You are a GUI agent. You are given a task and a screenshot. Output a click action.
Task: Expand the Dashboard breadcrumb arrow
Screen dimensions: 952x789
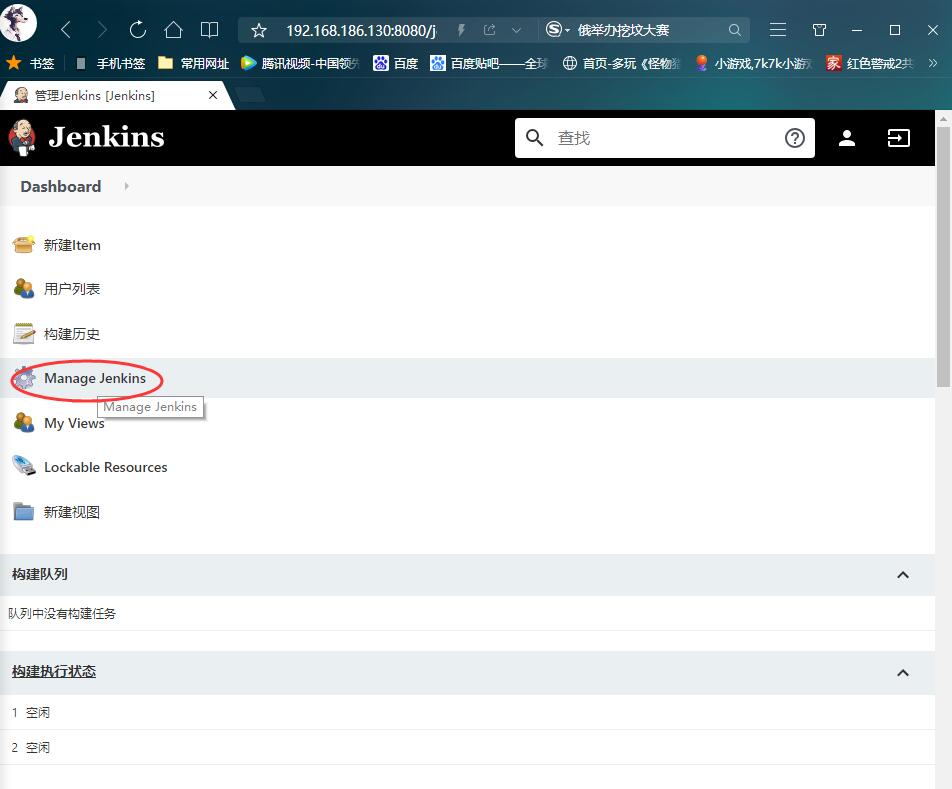[x=126, y=186]
